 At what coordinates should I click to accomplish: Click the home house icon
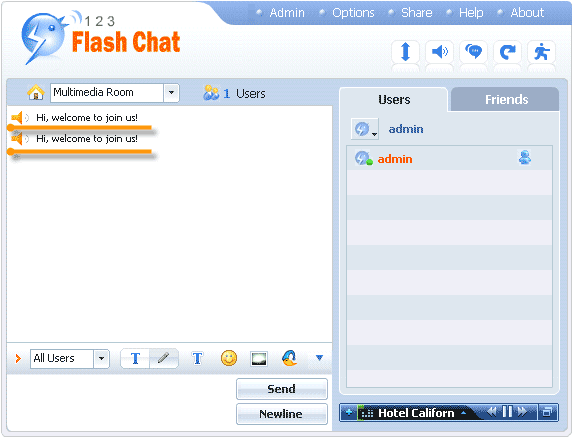pyautogui.click(x=36, y=92)
